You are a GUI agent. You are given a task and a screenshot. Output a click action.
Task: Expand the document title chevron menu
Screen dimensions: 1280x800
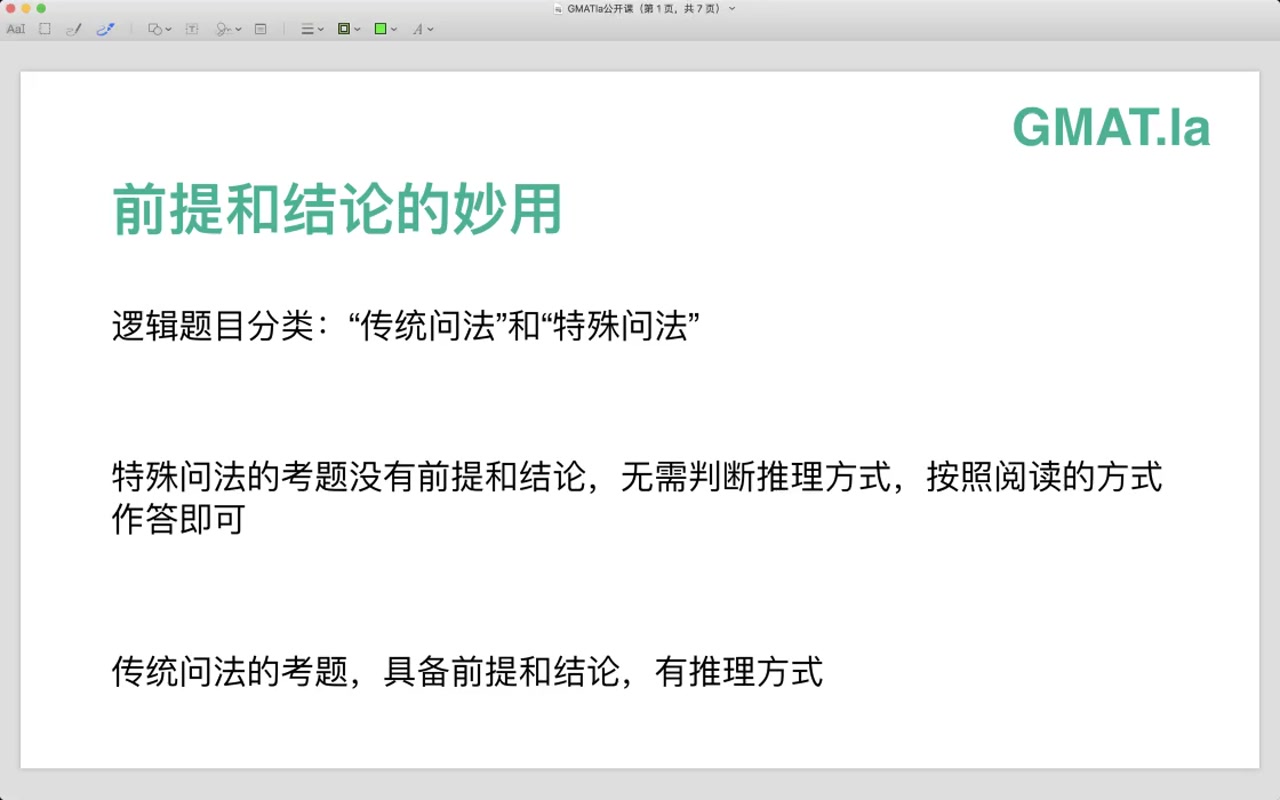point(732,8)
